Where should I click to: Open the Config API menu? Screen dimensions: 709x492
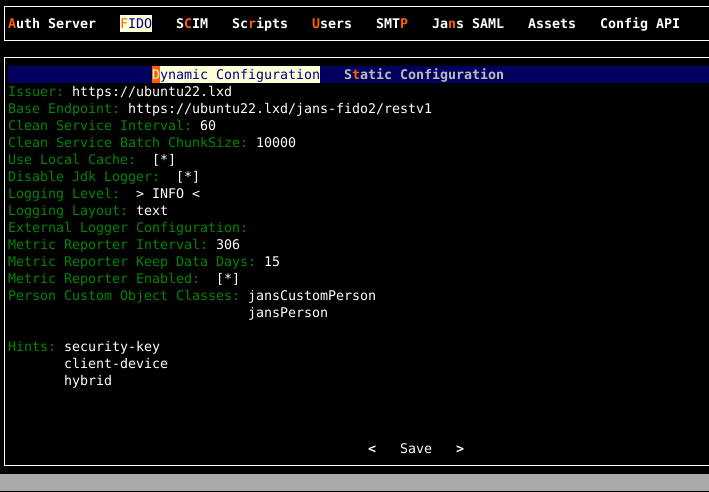coord(640,23)
